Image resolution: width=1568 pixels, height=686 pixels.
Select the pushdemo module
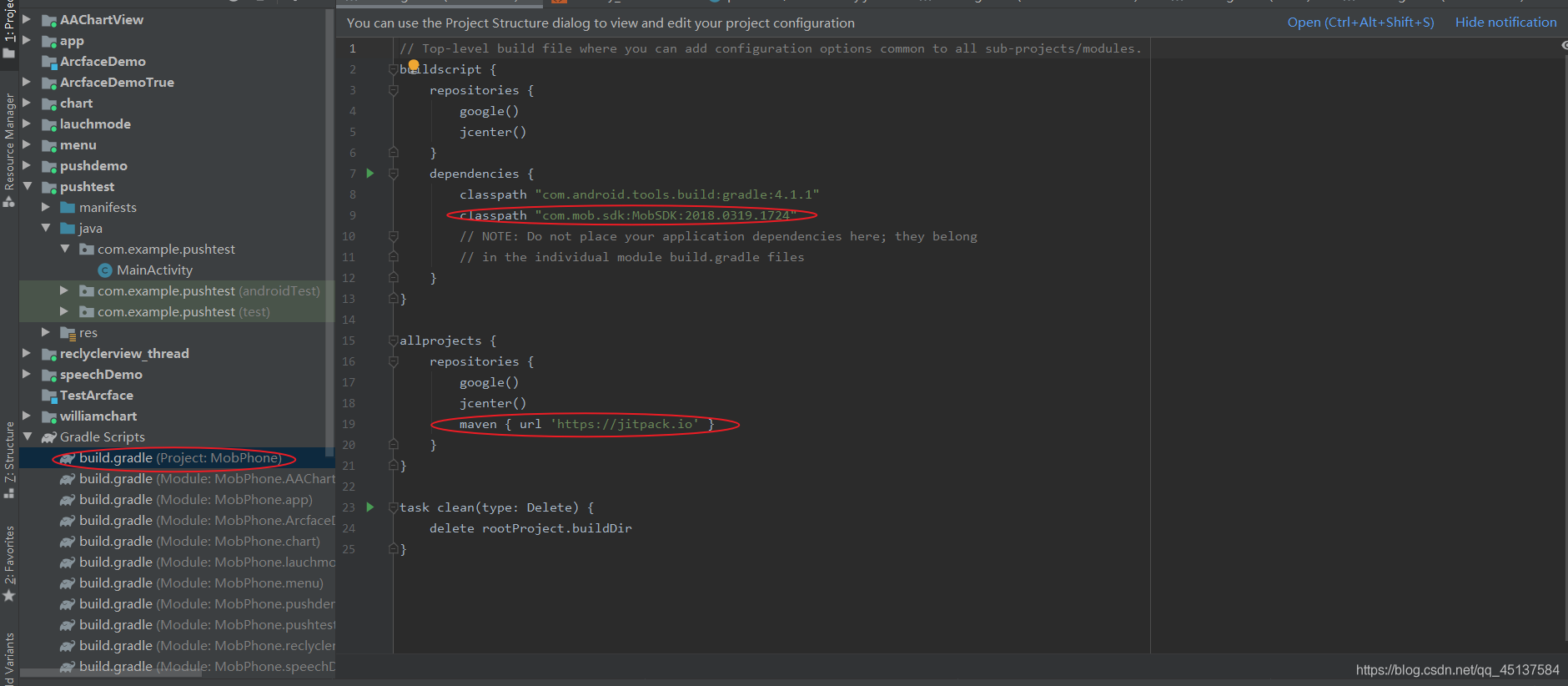pos(93,165)
